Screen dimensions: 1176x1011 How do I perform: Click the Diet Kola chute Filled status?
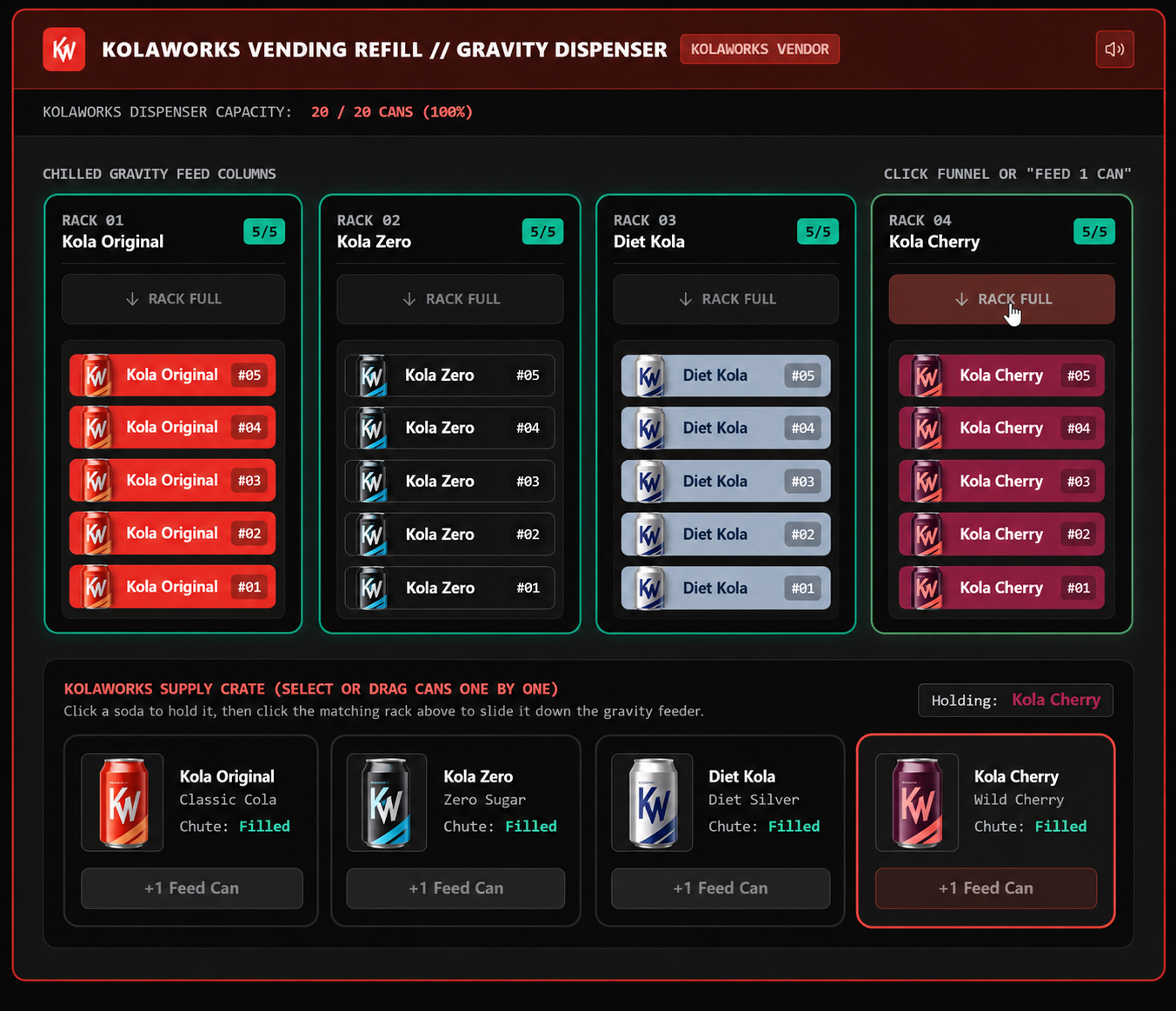(x=794, y=827)
